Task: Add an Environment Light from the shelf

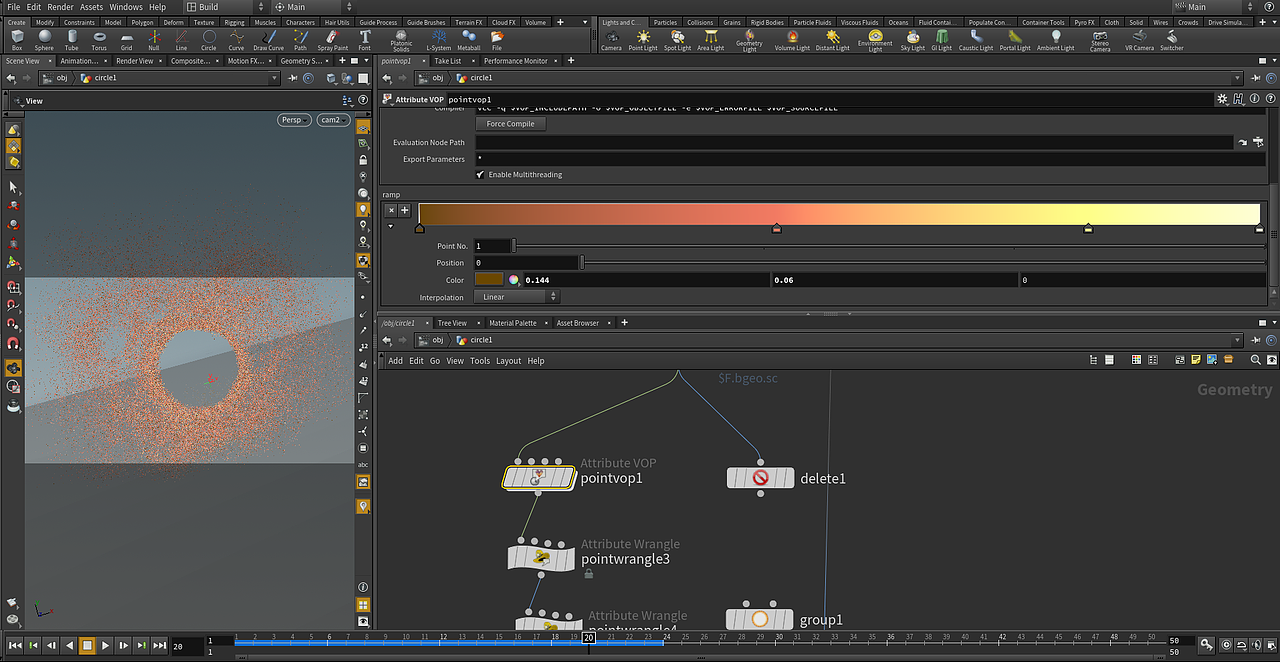Action: pos(875,40)
